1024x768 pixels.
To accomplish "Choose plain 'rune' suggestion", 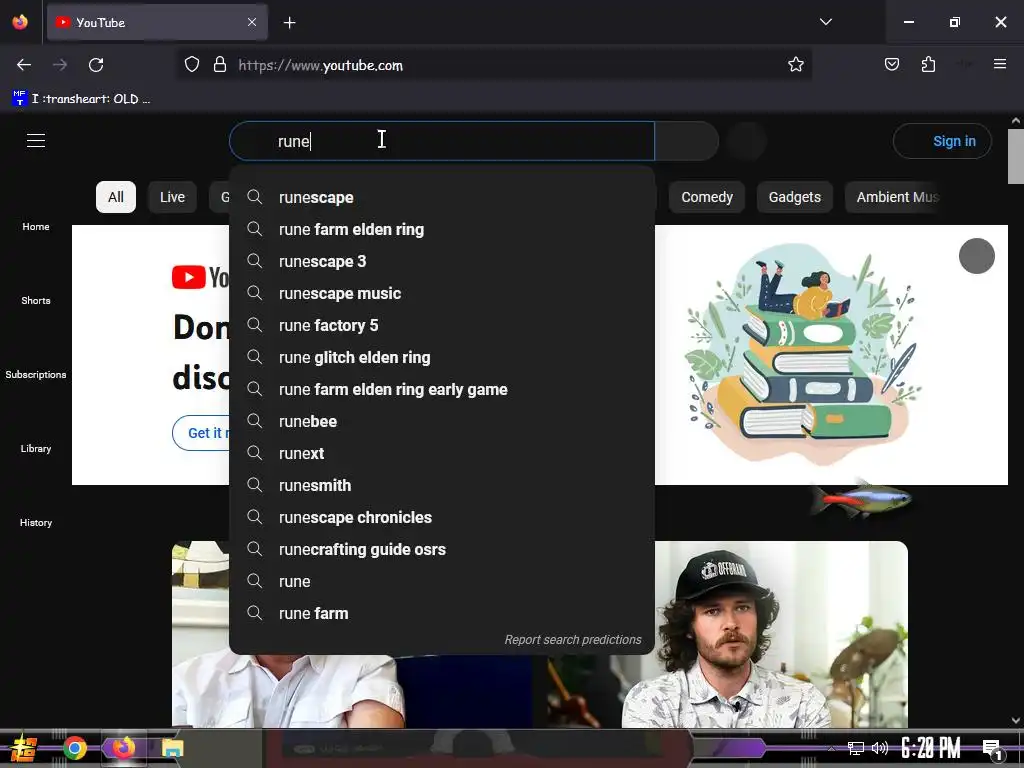I will coord(442,581).
